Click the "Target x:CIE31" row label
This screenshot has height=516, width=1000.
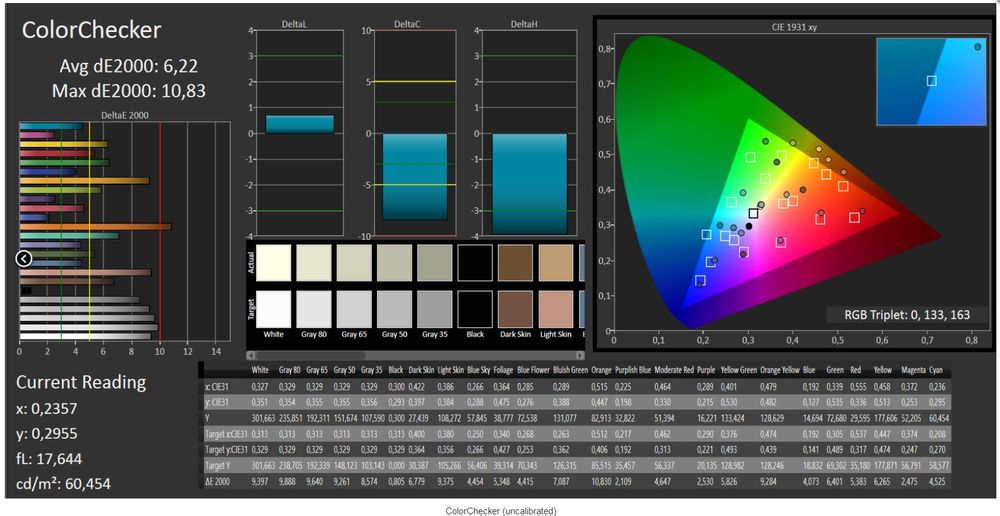(224, 435)
